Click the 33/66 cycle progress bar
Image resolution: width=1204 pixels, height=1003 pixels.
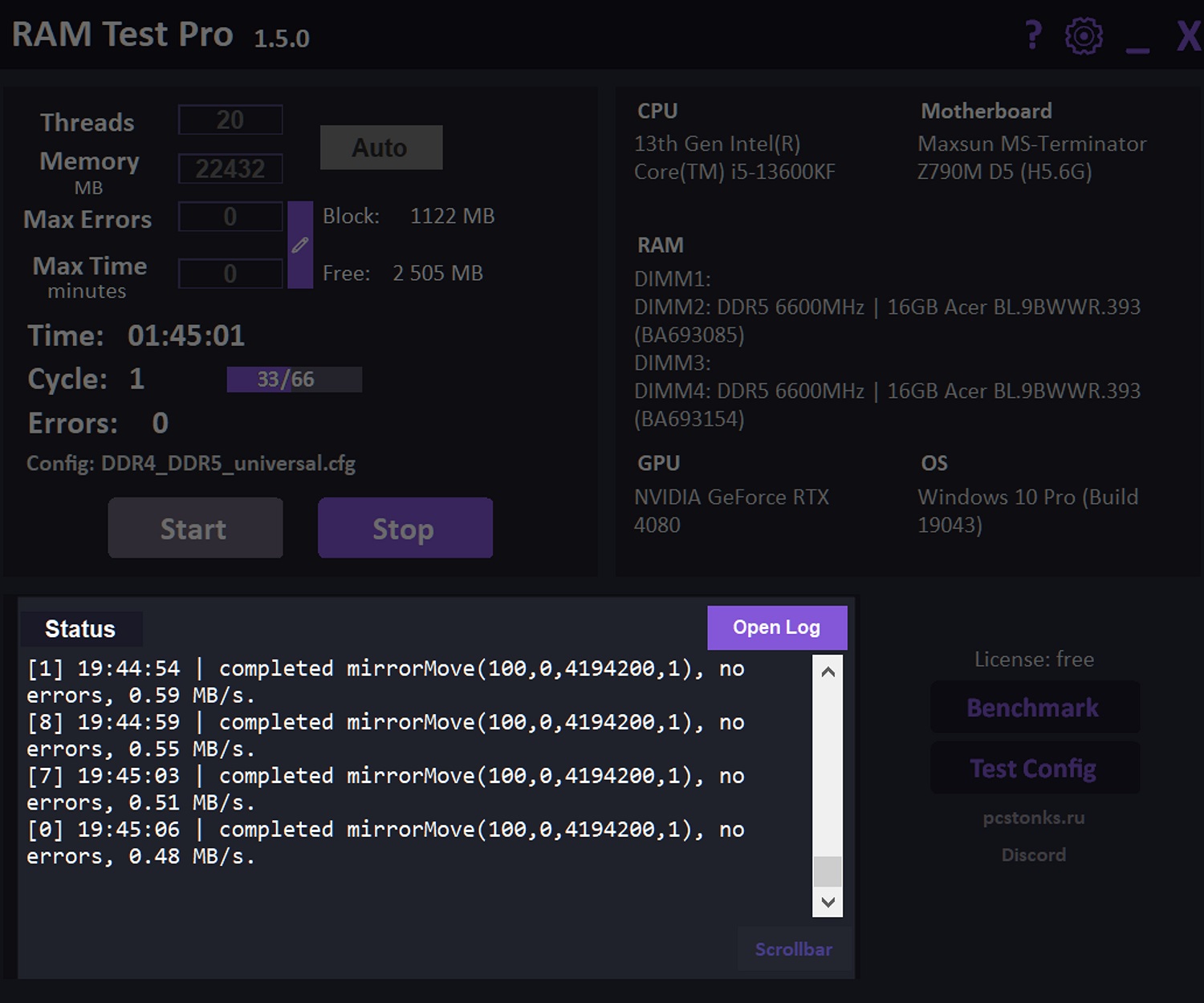tap(294, 380)
